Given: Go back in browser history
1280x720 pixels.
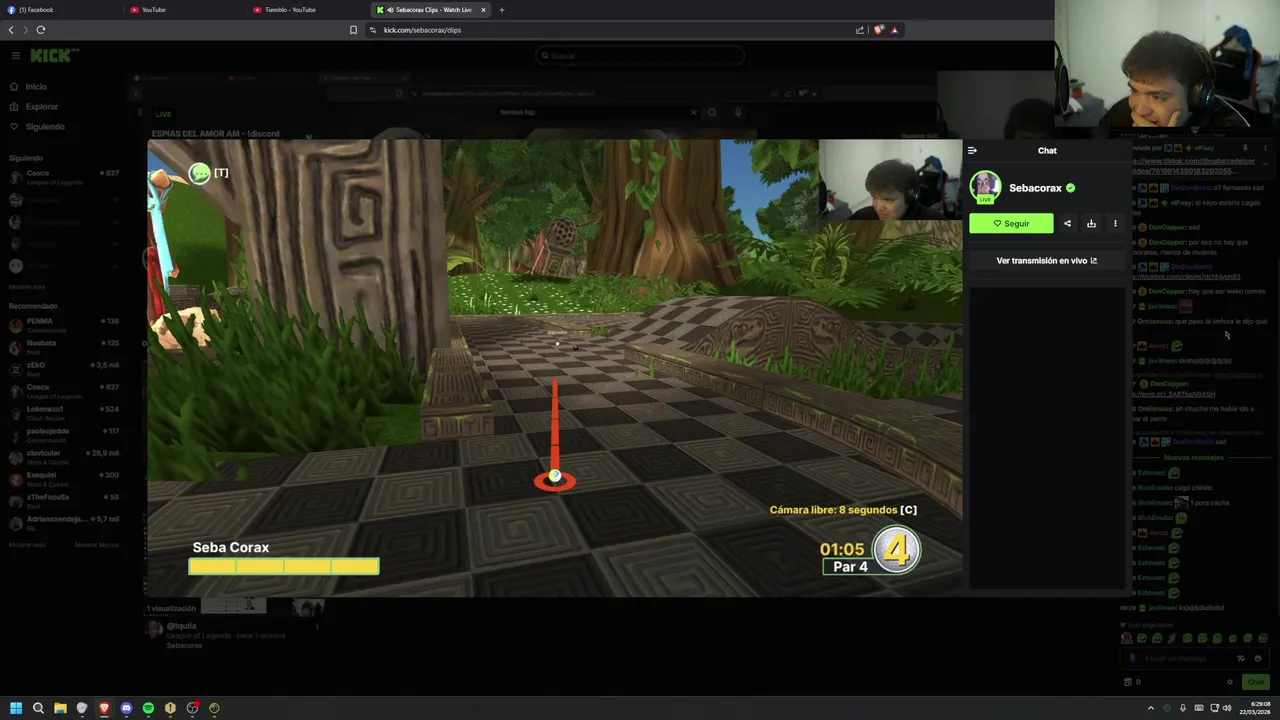Looking at the screenshot, I should click(x=11, y=30).
